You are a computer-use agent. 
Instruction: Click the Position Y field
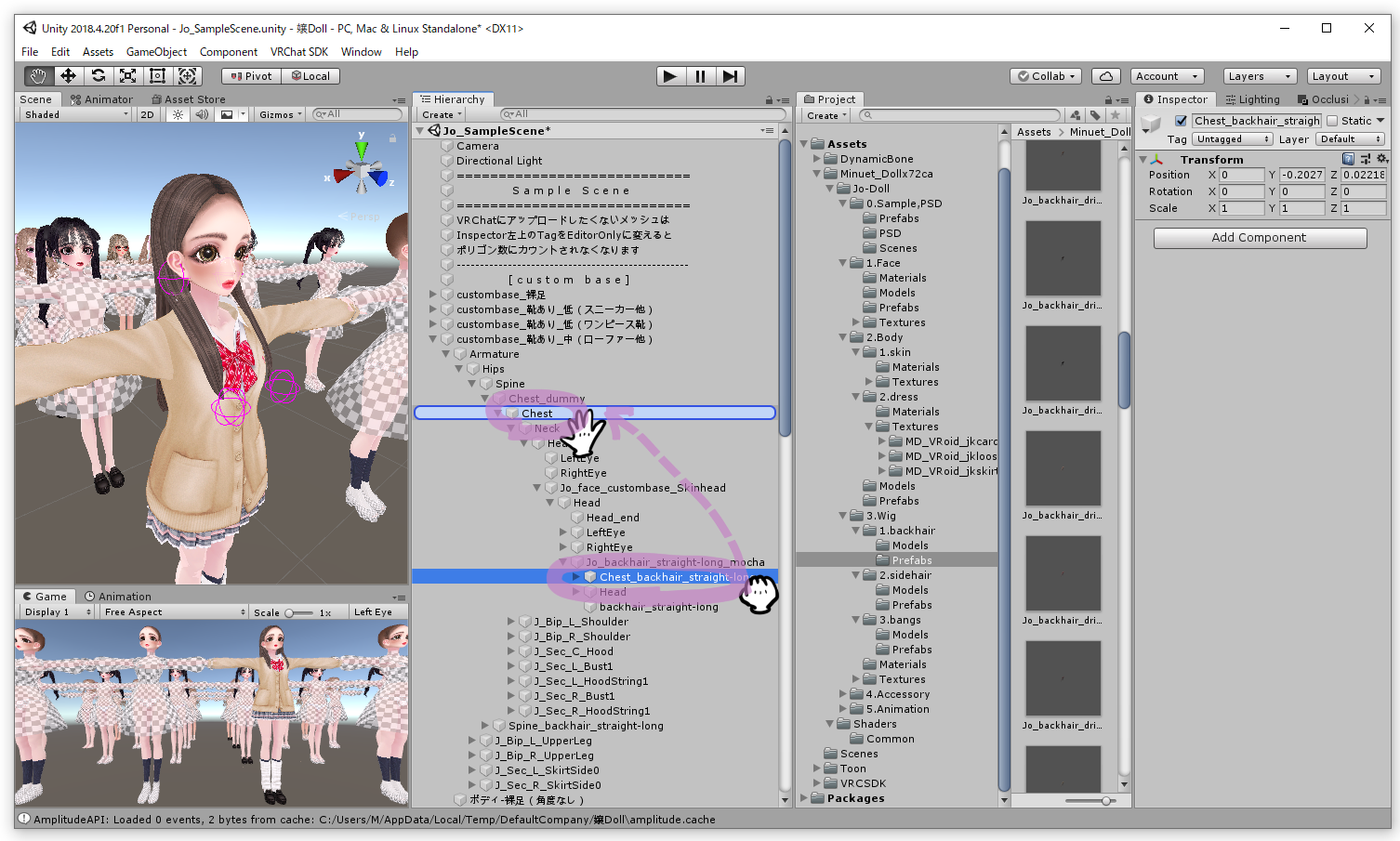(x=1302, y=175)
